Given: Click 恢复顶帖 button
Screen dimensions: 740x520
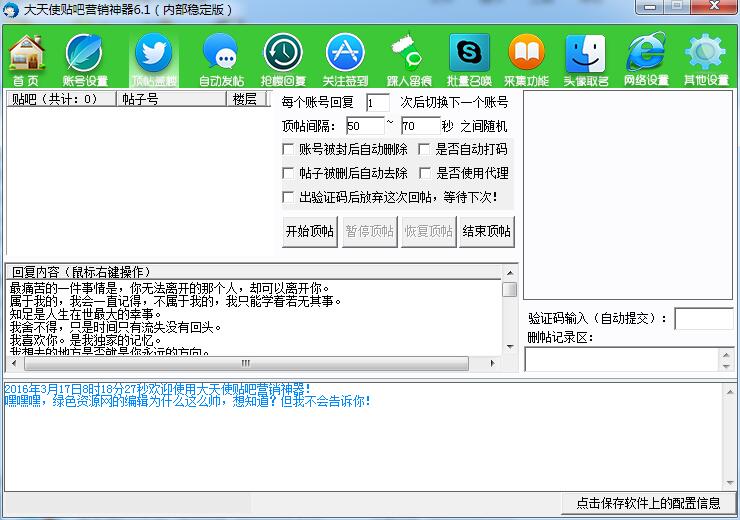Looking at the screenshot, I should (429, 231).
